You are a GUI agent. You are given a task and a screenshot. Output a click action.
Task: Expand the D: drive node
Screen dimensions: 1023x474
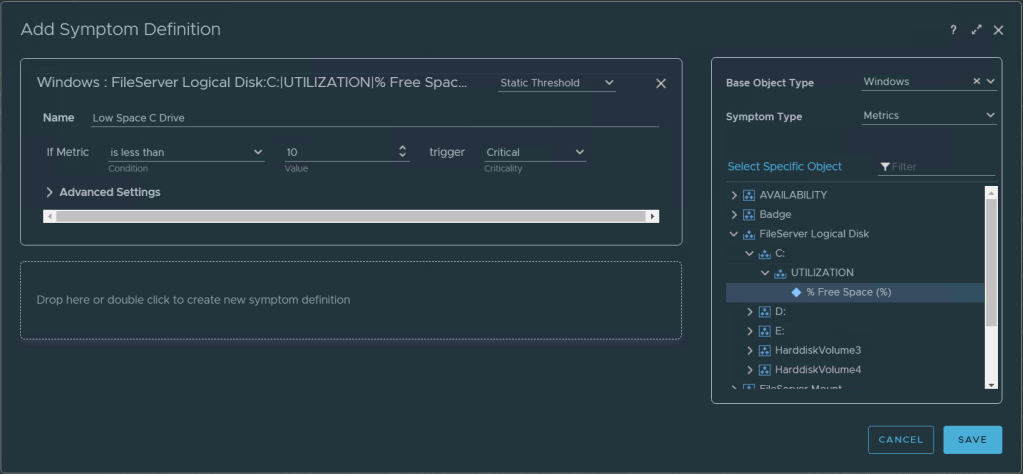pyautogui.click(x=750, y=312)
